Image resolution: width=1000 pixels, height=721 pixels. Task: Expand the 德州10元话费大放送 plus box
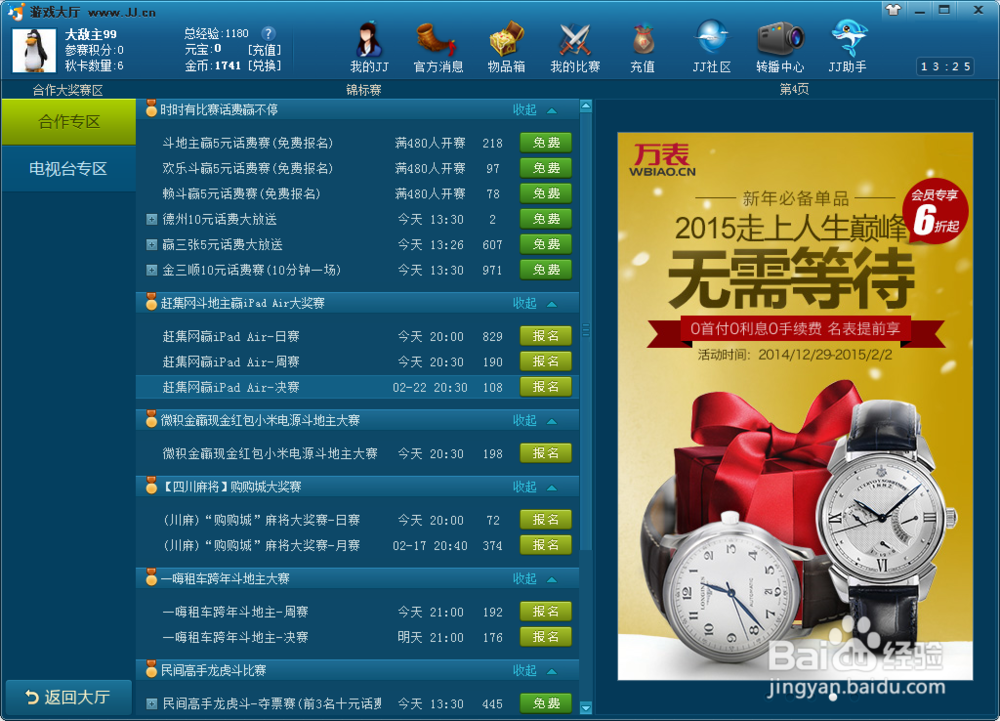pos(152,219)
